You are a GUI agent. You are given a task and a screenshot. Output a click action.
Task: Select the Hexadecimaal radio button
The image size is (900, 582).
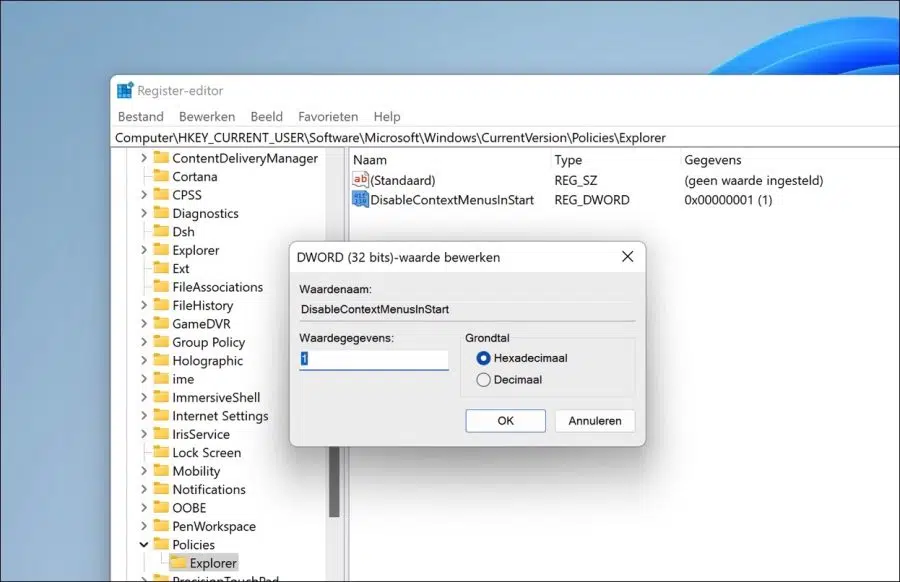tap(483, 358)
